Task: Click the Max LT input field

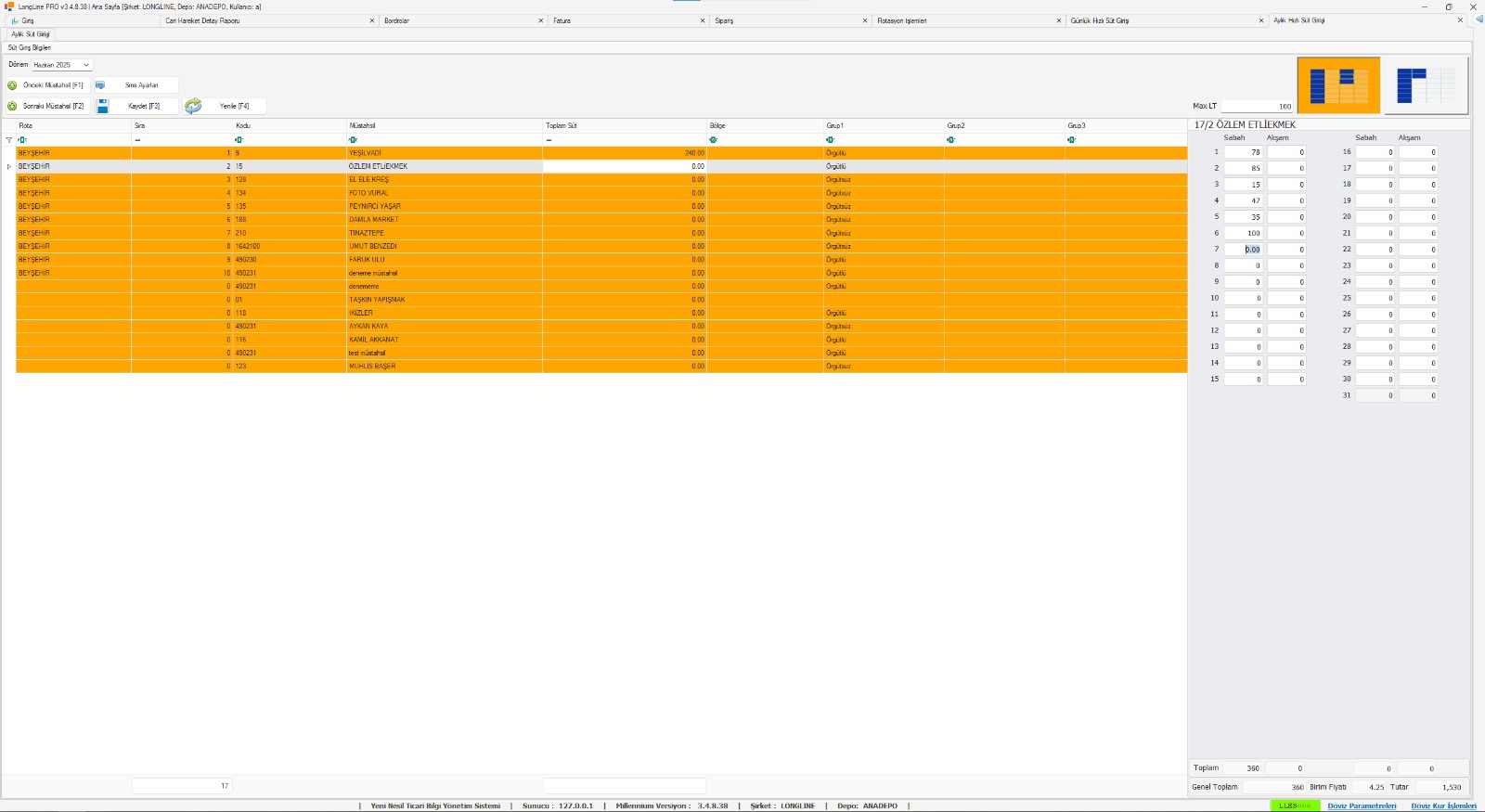Action: pyautogui.click(x=1257, y=107)
